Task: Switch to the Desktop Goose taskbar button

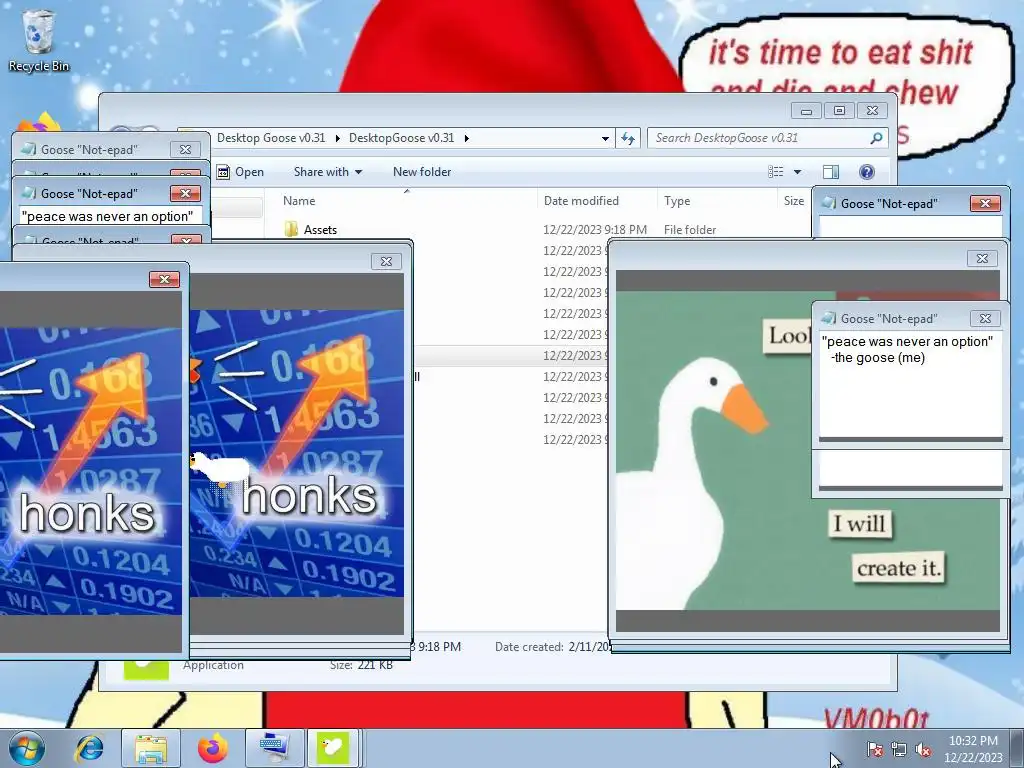Action: [332, 748]
